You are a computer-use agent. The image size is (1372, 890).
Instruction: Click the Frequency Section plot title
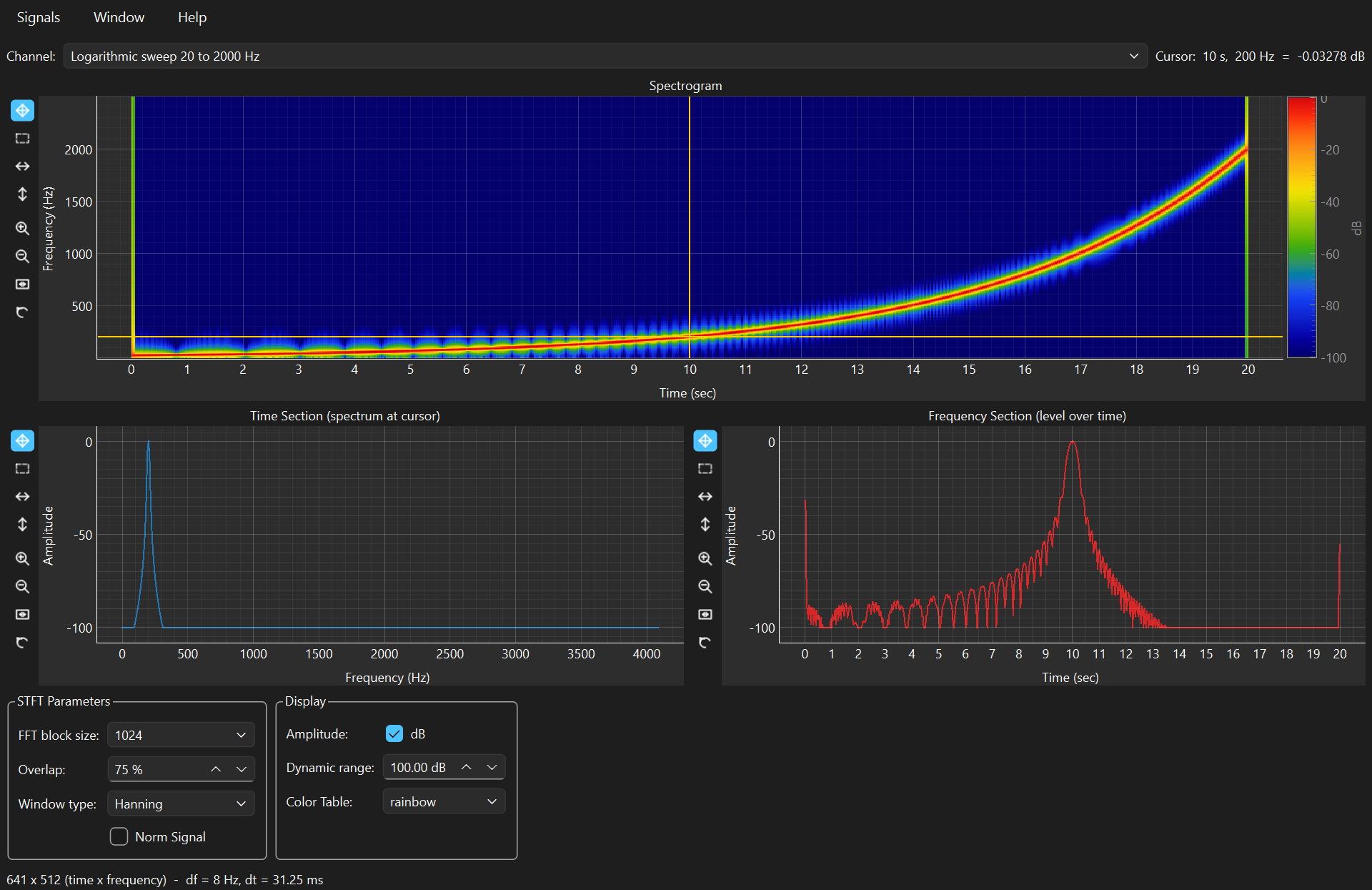point(1027,416)
